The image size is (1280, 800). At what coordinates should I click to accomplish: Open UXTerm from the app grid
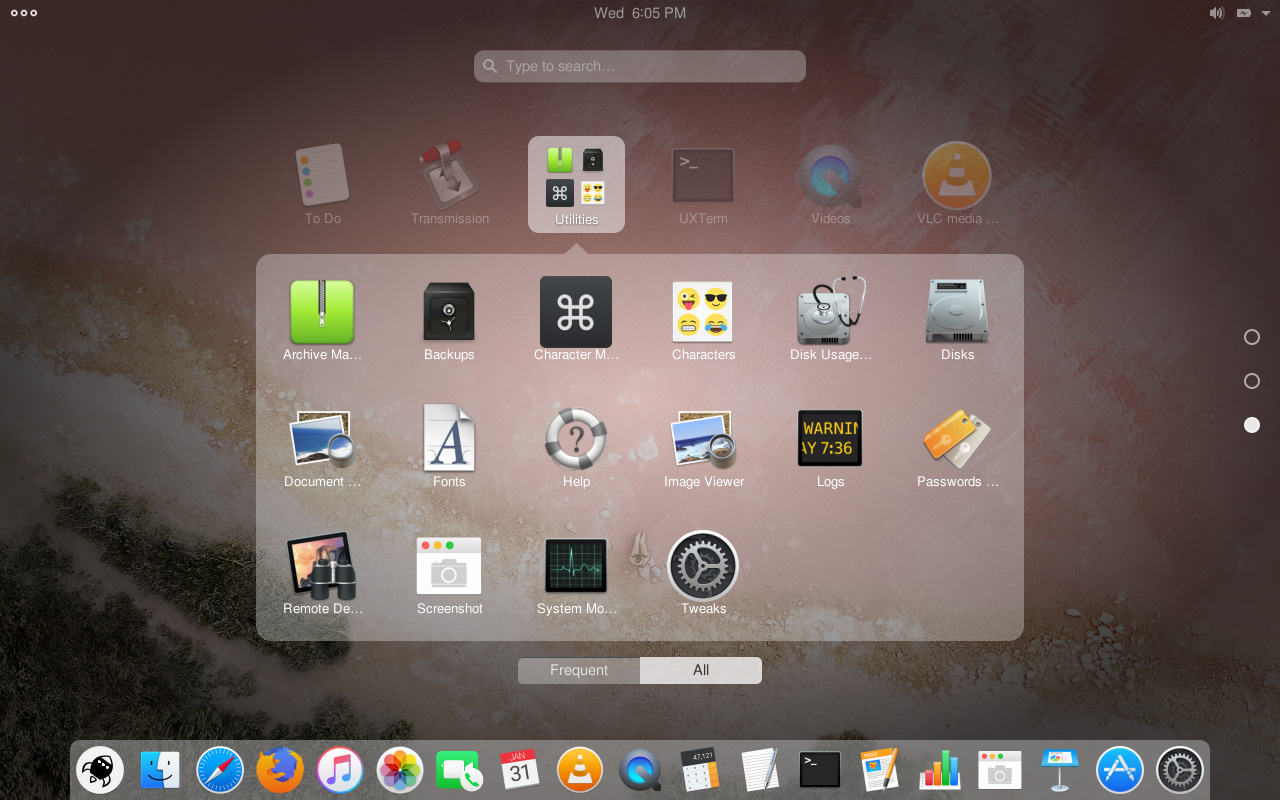[x=703, y=184]
